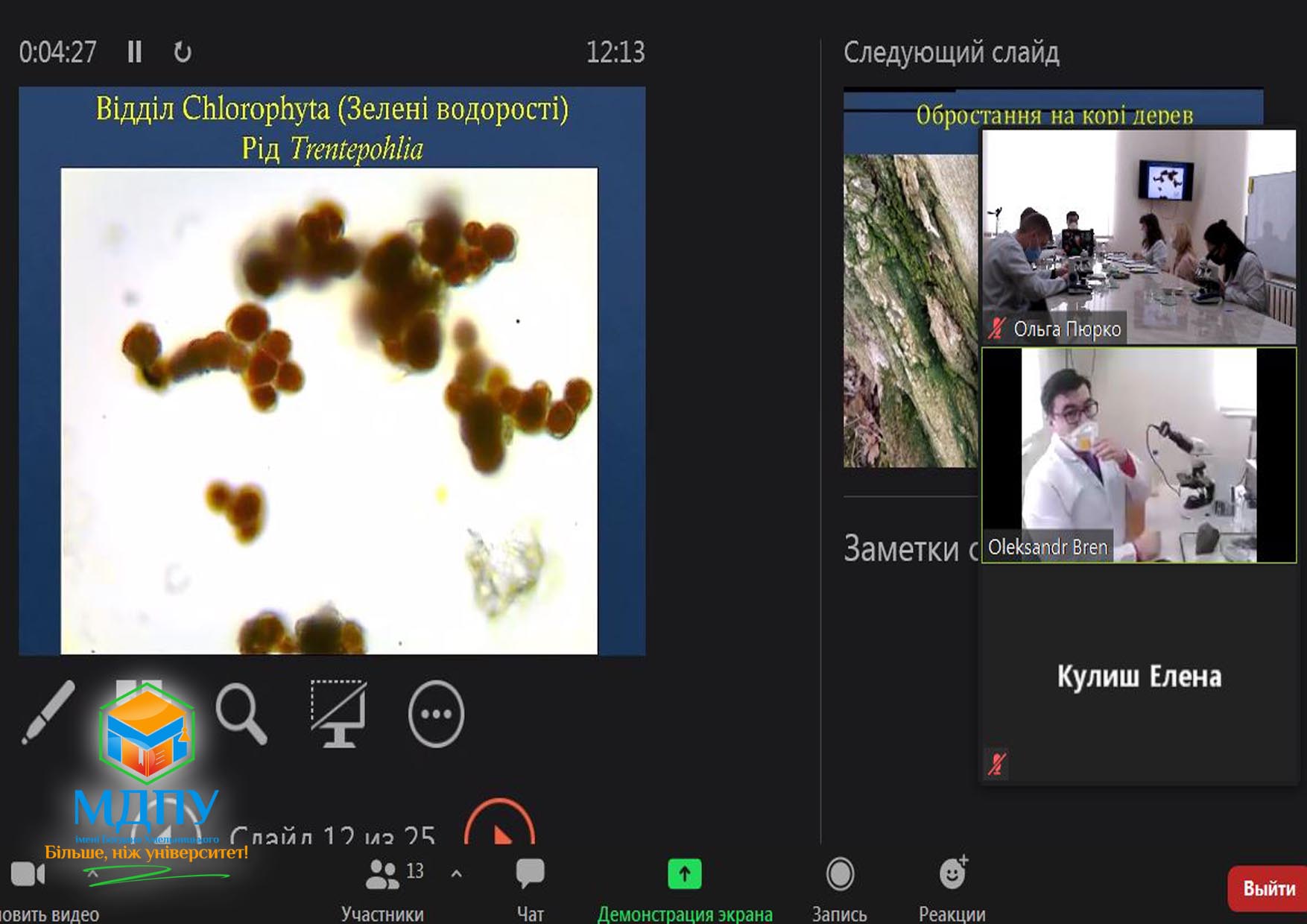Start recording with the Запись button
This screenshot has height=924, width=1307.
(840, 874)
